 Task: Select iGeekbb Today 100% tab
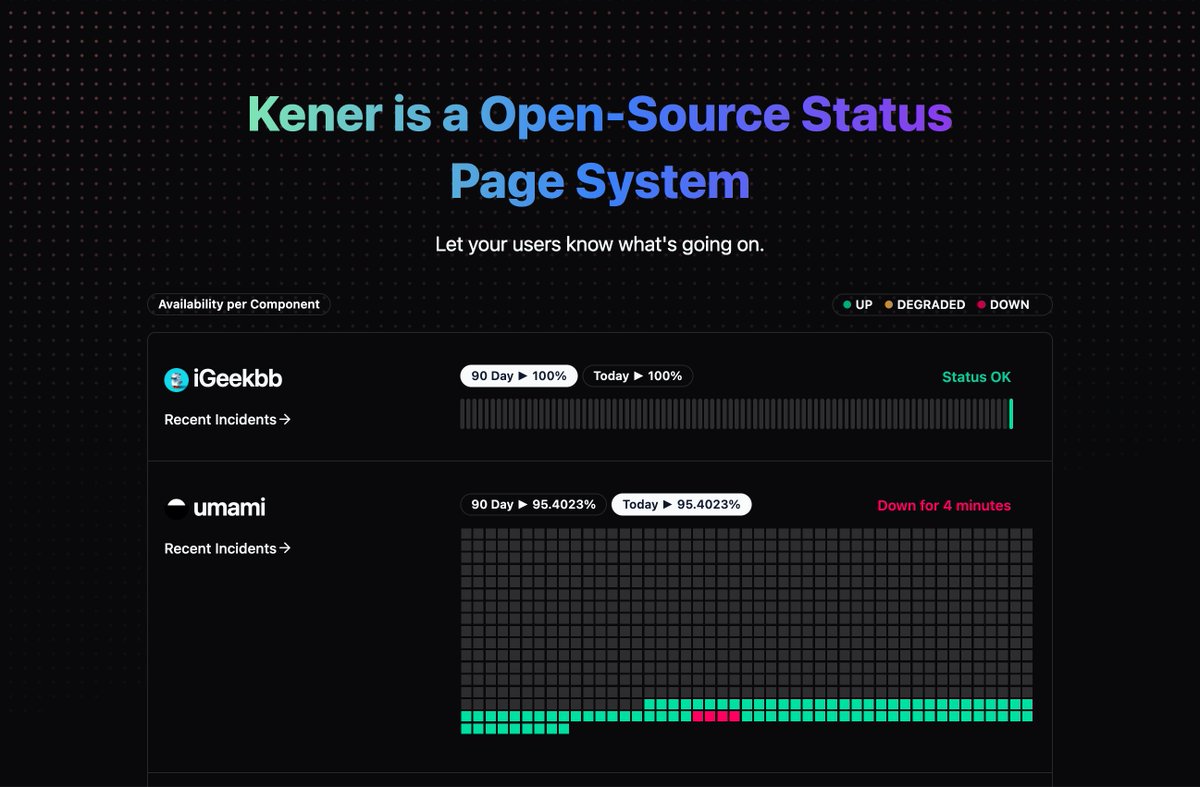(638, 376)
